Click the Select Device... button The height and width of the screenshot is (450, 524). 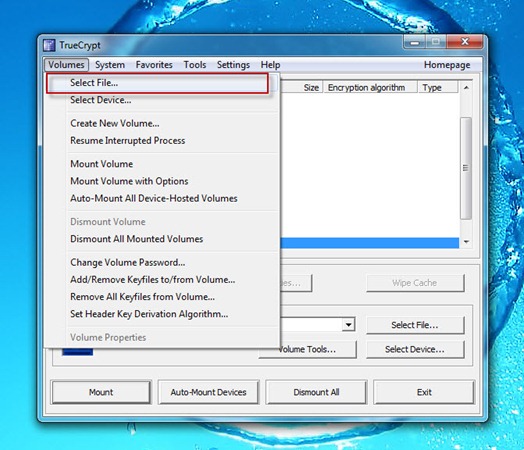[x=415, y=349]
